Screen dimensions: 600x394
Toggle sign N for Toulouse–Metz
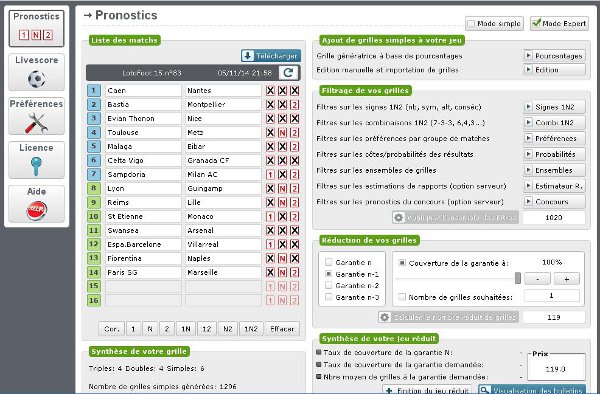(282, 133)
